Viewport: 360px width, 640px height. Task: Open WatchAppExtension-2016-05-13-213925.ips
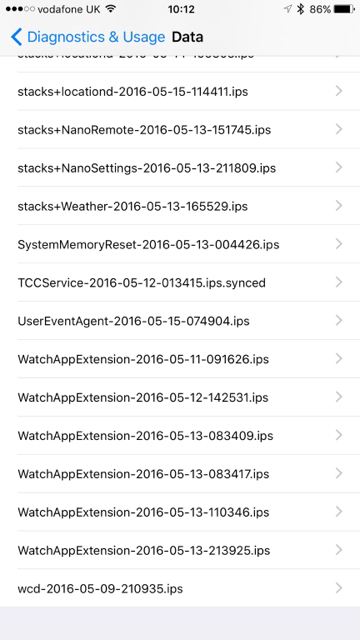click(180, 550)
